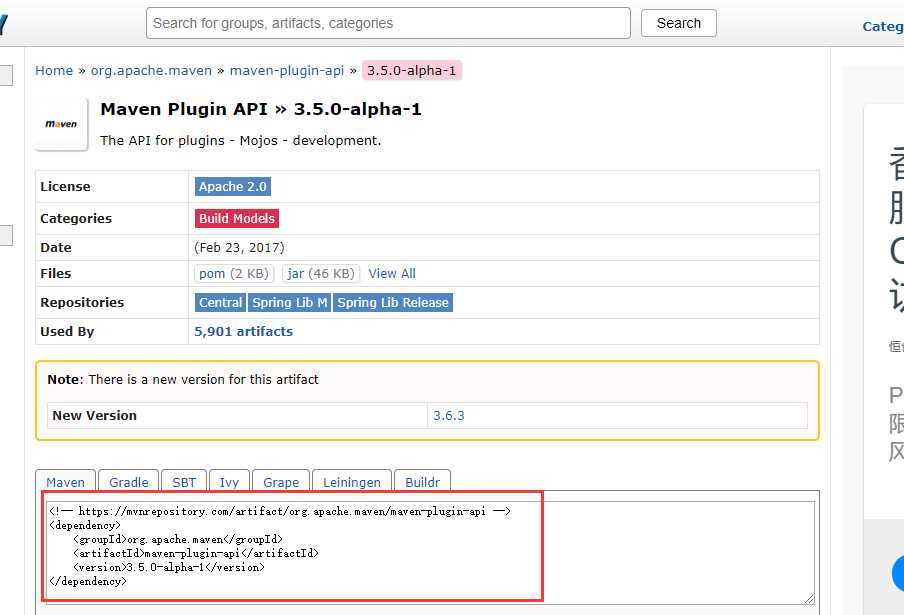Click the new version note text

click(183, 379)
